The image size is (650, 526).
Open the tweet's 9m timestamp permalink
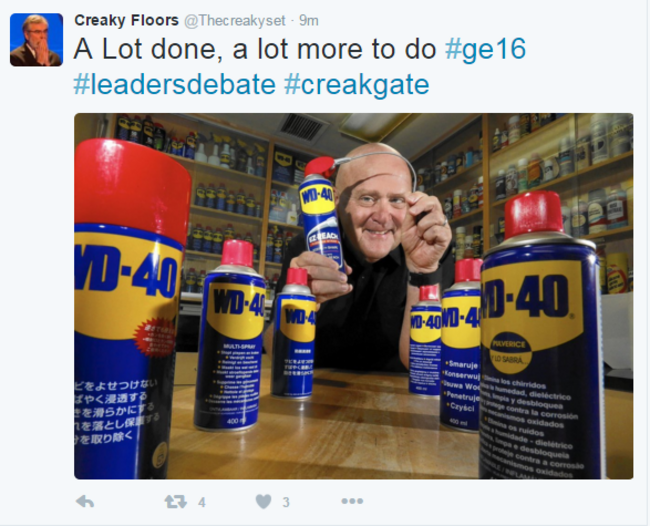pos(309,20)
